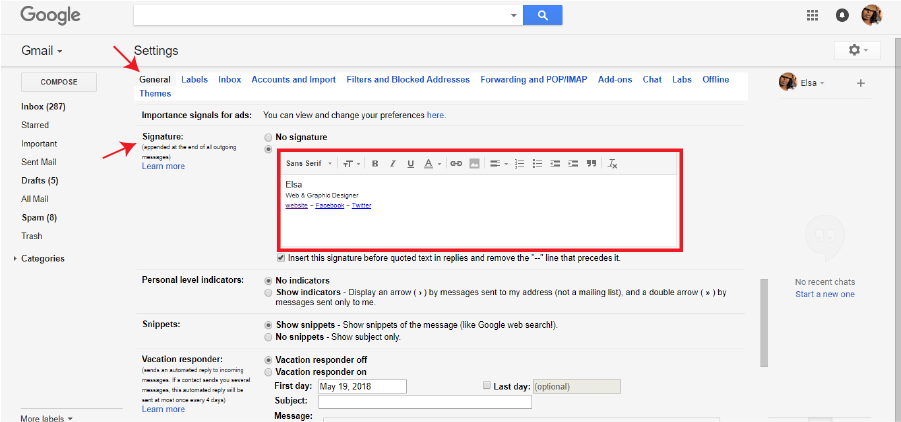Insert bulleted list in signature
The image size is (901, 422).
pos(537,164)
